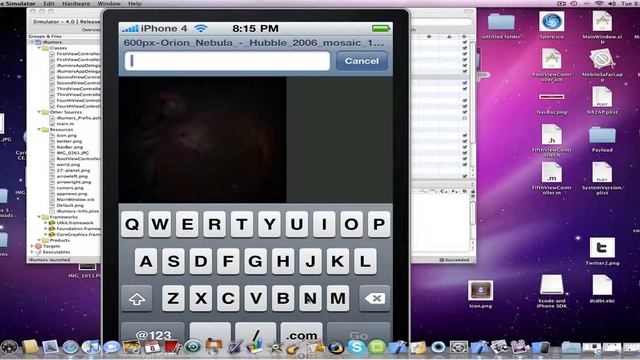
Task: Select Icon.png desktop file
Action: tap(480, 294)
